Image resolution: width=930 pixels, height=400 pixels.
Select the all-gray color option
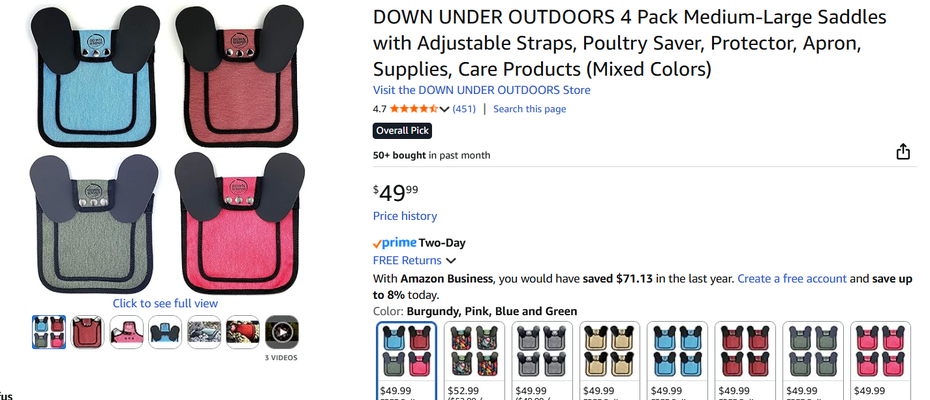(x=542, y=351)
